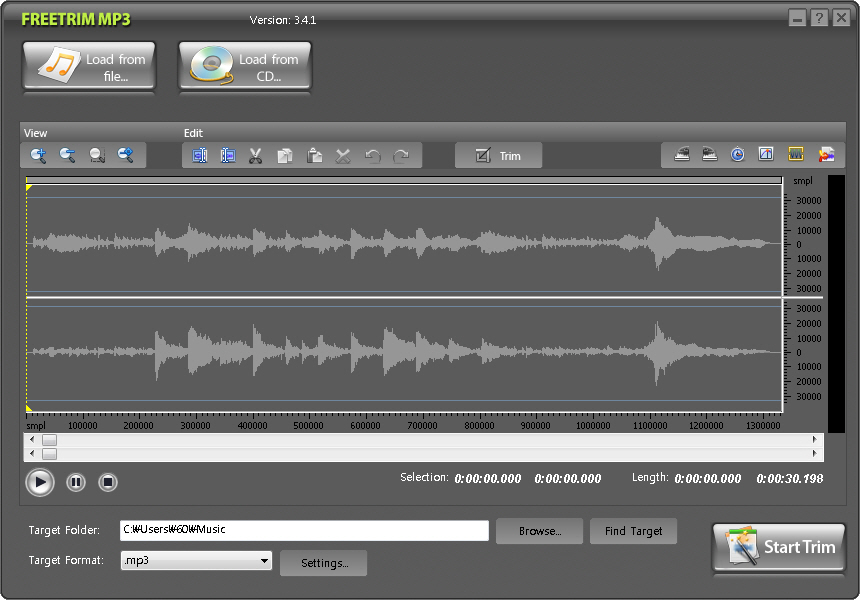Set the selection start marker icon
860x600 pixels.
pos(200,156)
